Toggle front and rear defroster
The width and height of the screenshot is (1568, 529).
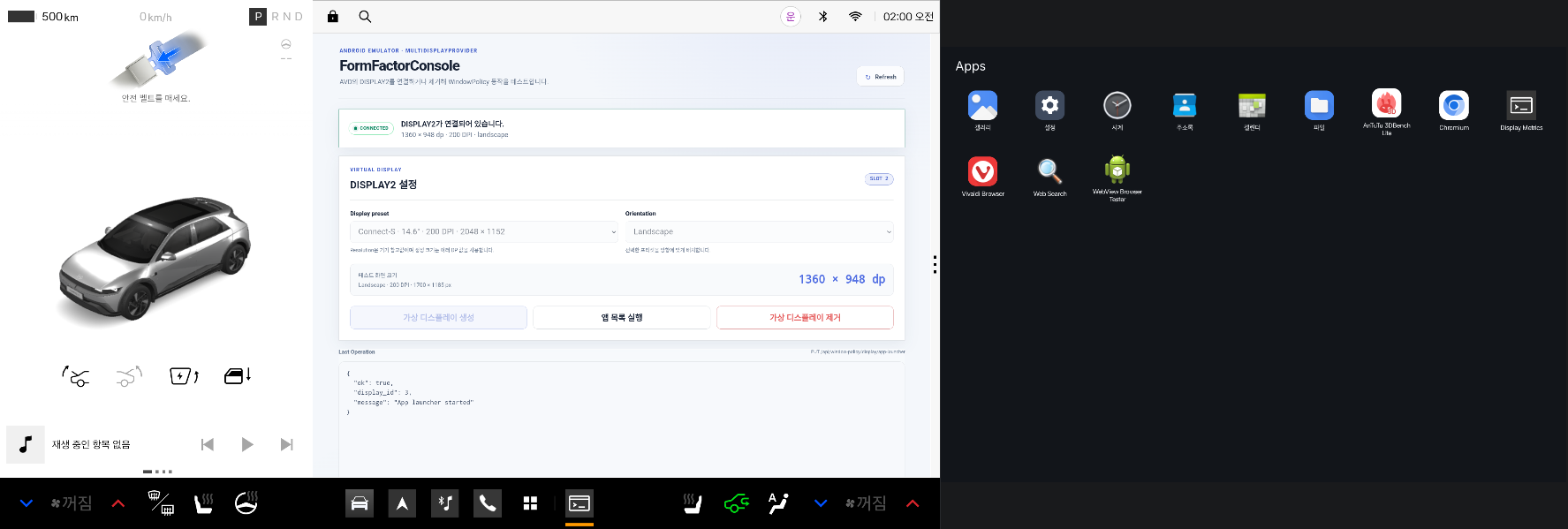(x=161, y=503)
